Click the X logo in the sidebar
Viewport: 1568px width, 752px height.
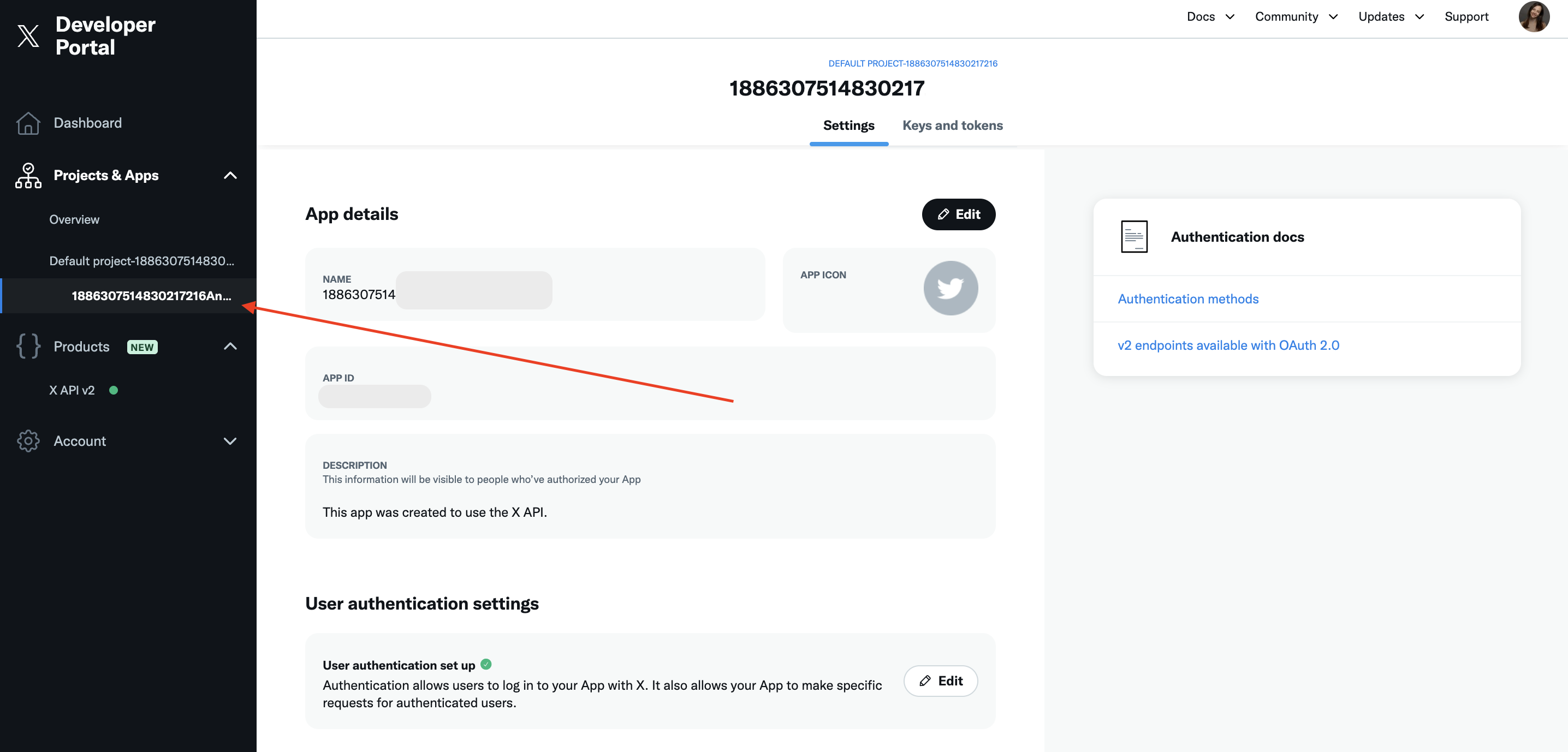[x=28, y=36]
